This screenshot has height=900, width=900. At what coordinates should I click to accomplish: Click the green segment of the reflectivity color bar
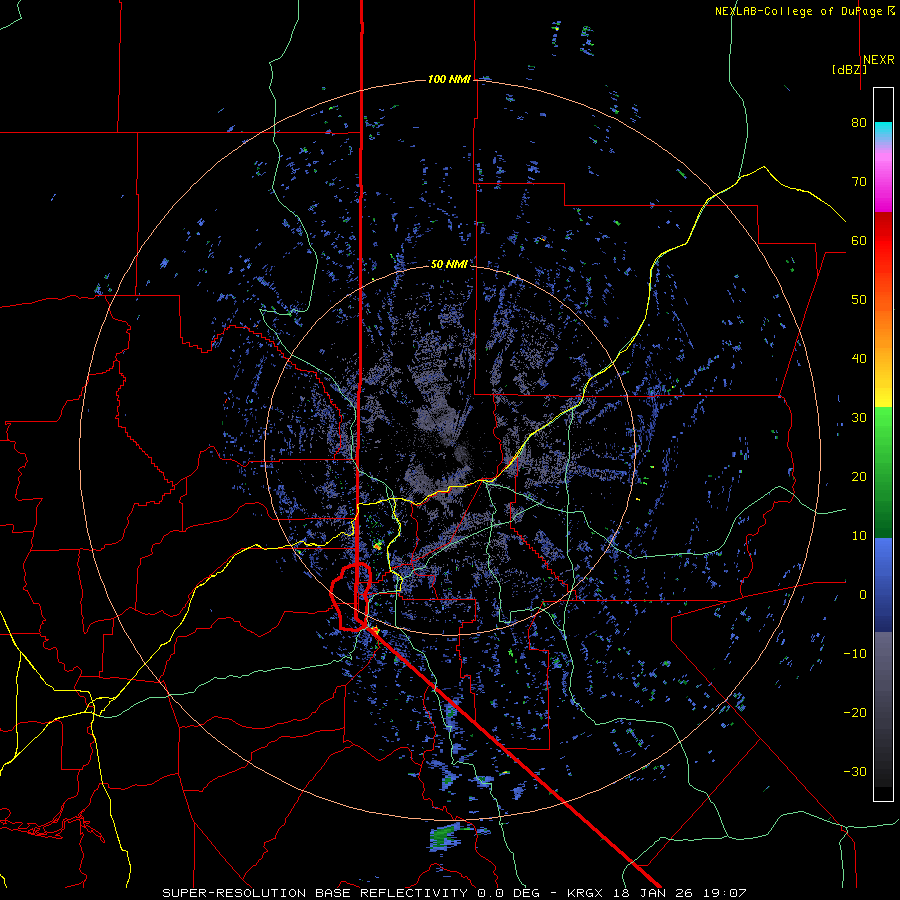pyautogui.click(x=883, y=472)
